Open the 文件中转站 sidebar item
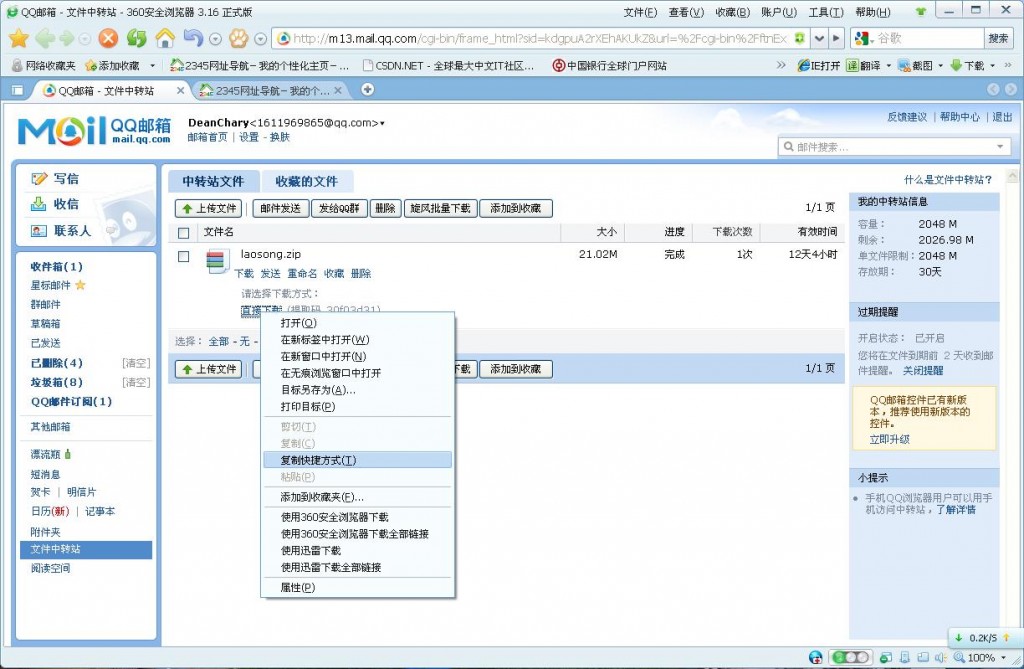This screenshot has width=1024, height=669. click(86, 549)
